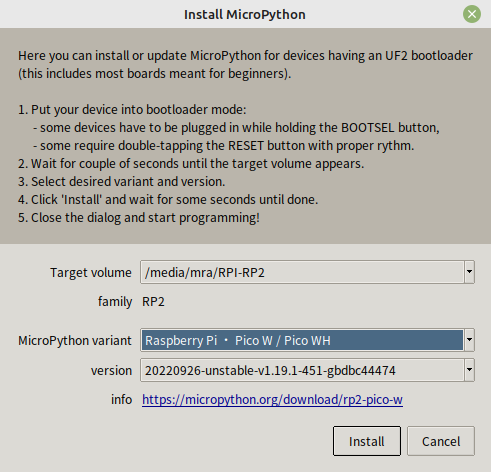491x472 pixels.
Task: Click the BOOTSEL button instruction line
Action: pyautogui.click(x=236, y=128)
